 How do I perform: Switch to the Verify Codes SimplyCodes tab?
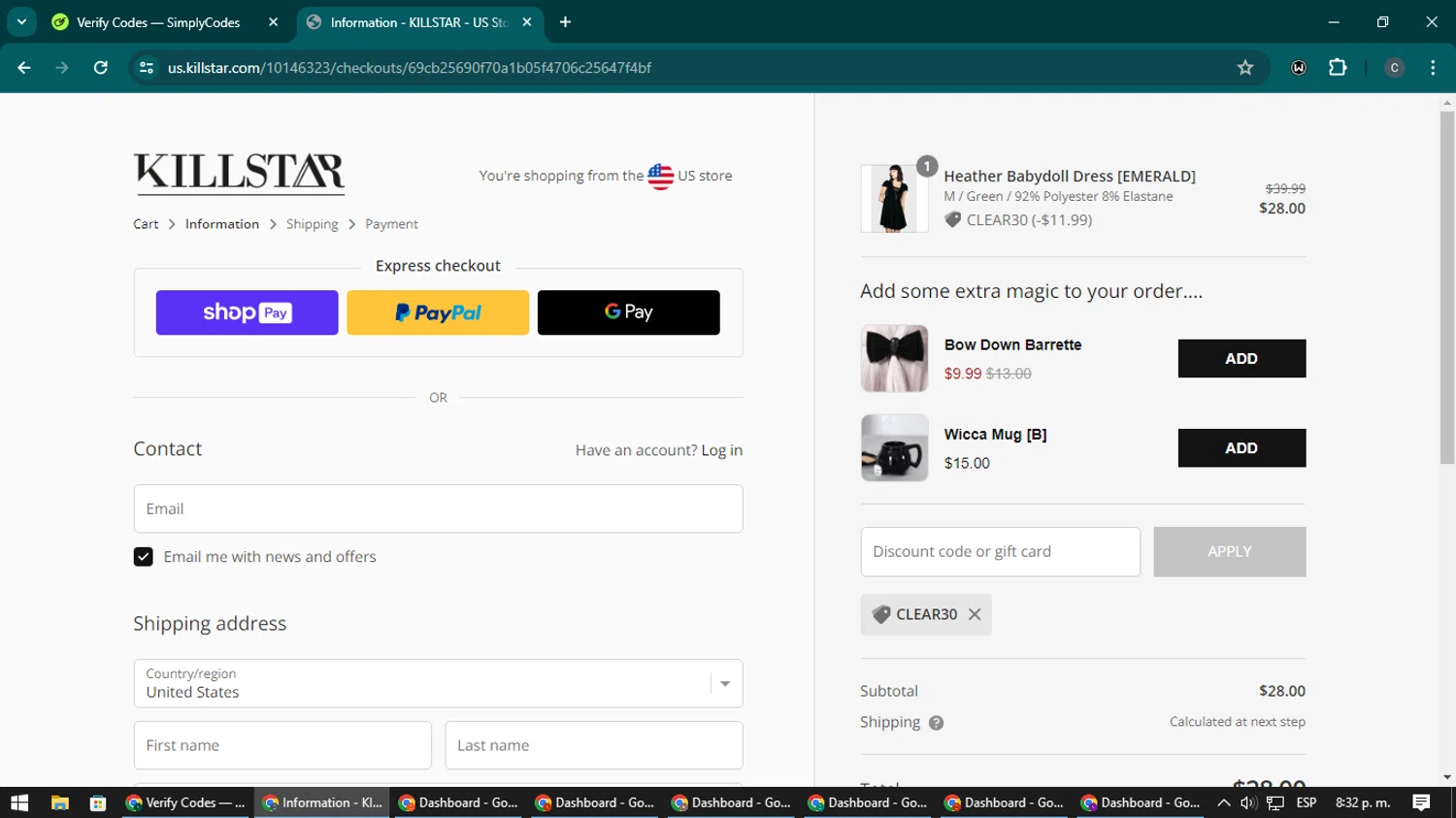click(158, 22)
